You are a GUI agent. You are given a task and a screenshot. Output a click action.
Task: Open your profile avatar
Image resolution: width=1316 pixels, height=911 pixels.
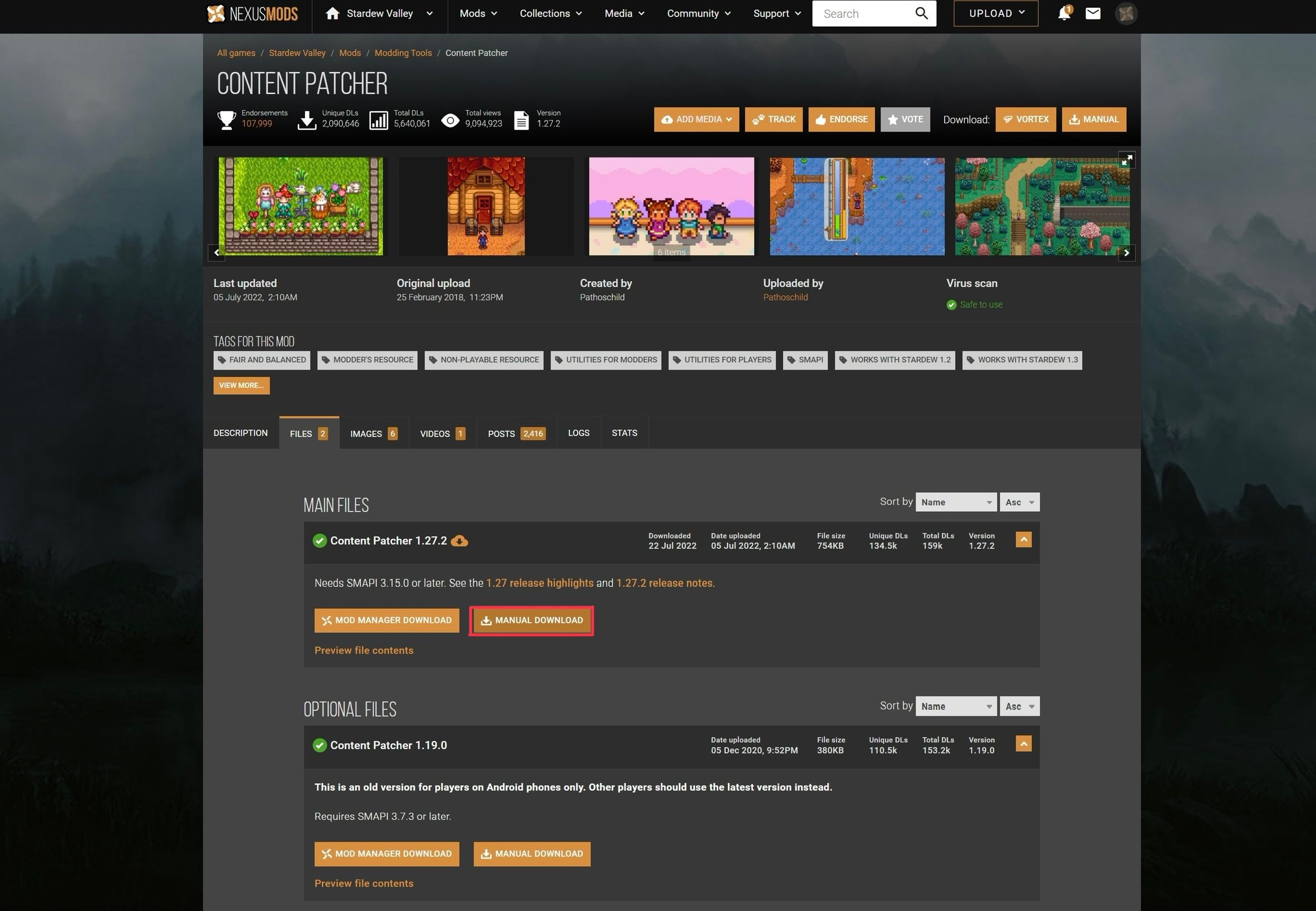[1126, 13]
